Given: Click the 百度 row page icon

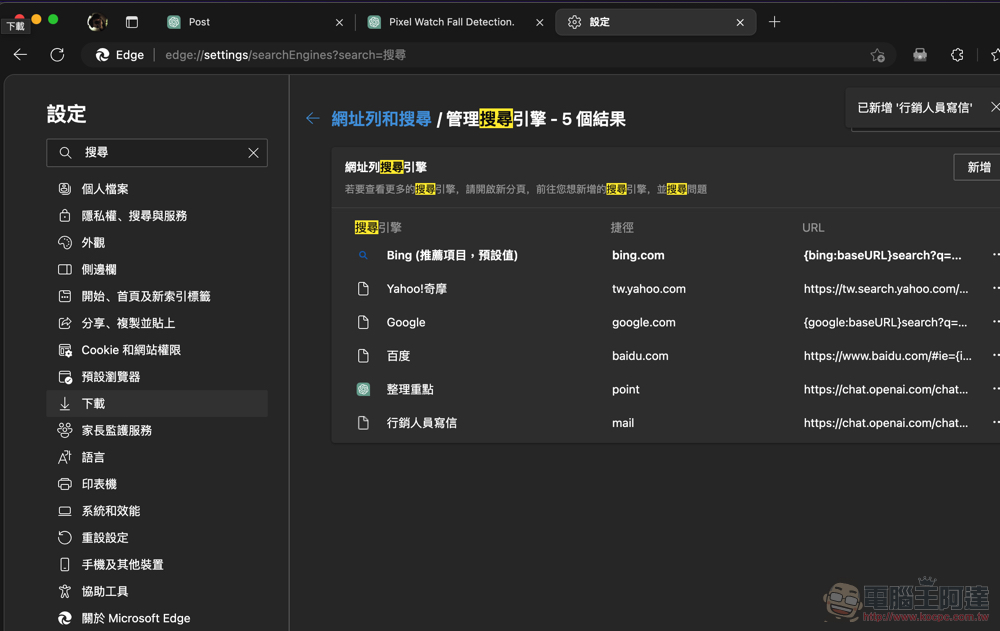Looking at the screenshot, I should [363, 355].
